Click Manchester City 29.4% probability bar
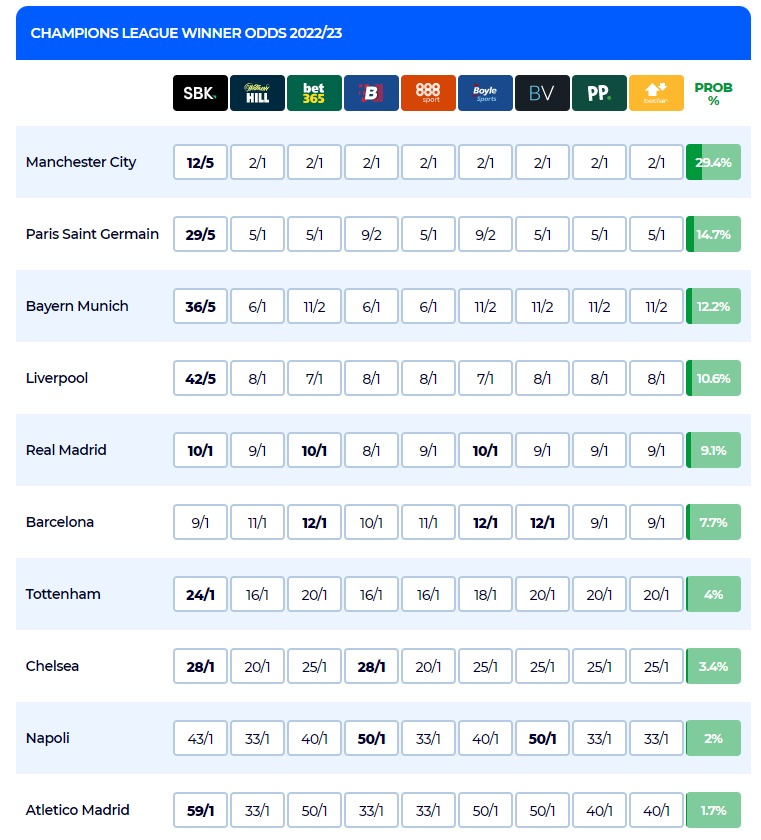Image resolution: width=761 pixels, height=840 pixels. coord(713,162)
